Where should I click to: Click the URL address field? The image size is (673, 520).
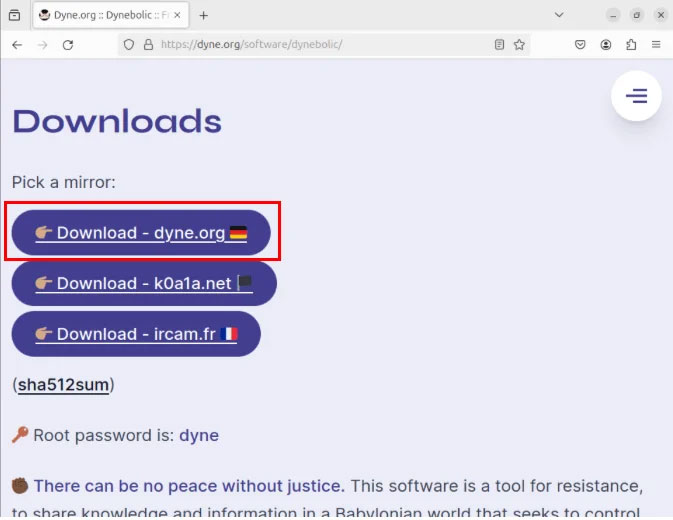pyautogui.click(x=326, y=44)
